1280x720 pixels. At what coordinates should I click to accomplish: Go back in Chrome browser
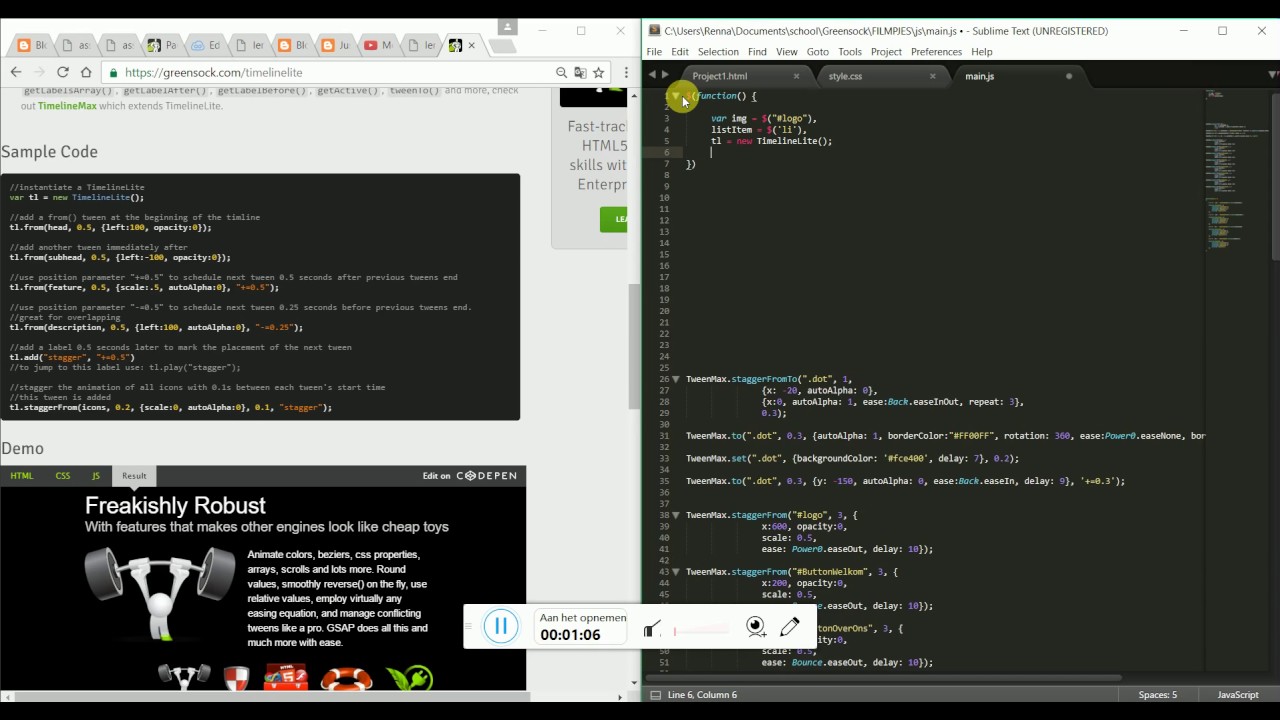click(x=16, y=72)
